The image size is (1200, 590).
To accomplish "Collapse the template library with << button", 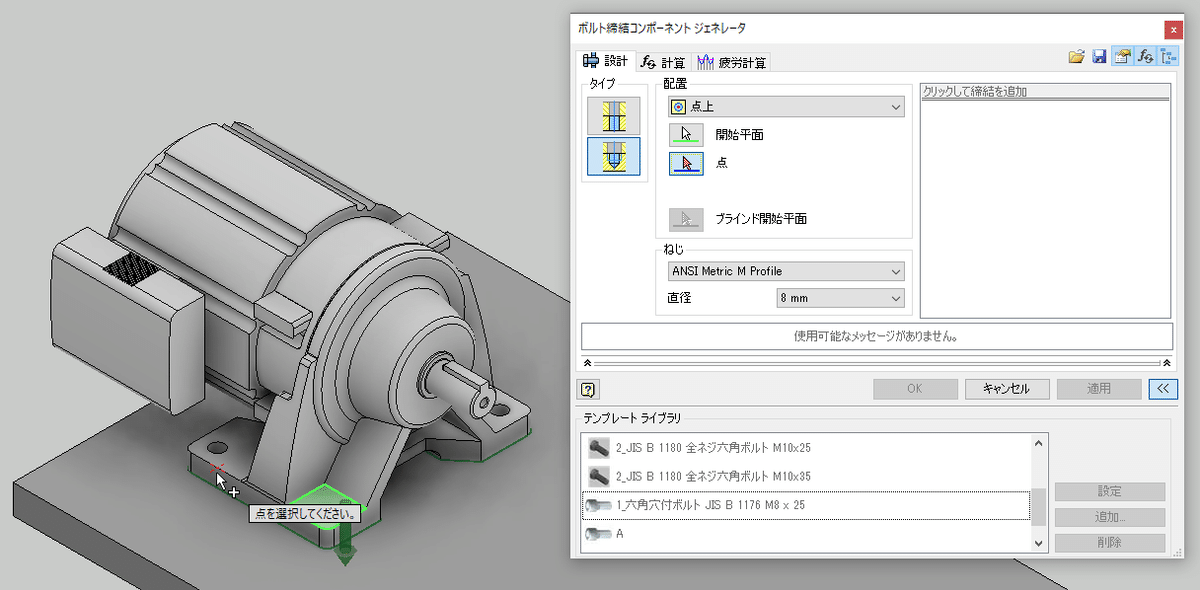I will click(x=1164, y=388).
